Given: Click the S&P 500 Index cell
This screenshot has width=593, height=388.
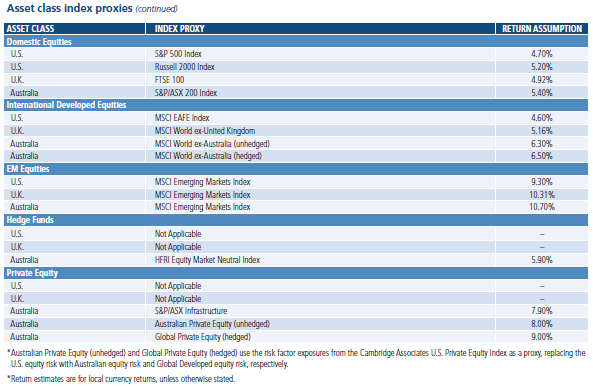Looking at the screenshot, I should [x=320, y=54].
